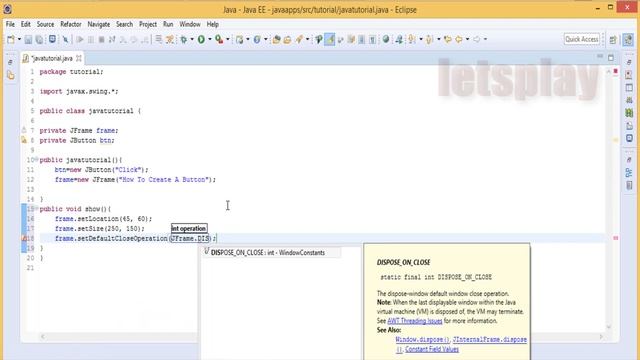Collapse the javatutorial() constructor fold marker
Image resolution: width=640 pixels, height=360 pixels.
(x=37, y=159)
